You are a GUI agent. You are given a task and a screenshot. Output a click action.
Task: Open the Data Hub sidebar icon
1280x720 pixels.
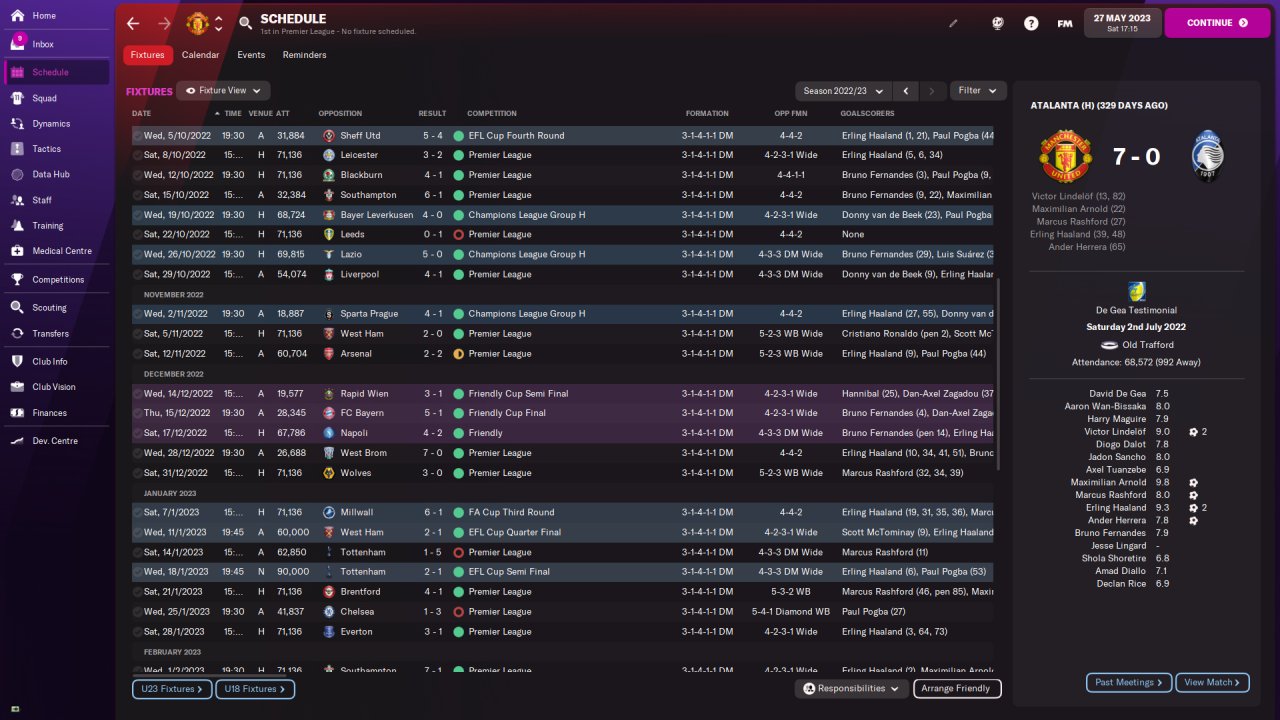17,174
